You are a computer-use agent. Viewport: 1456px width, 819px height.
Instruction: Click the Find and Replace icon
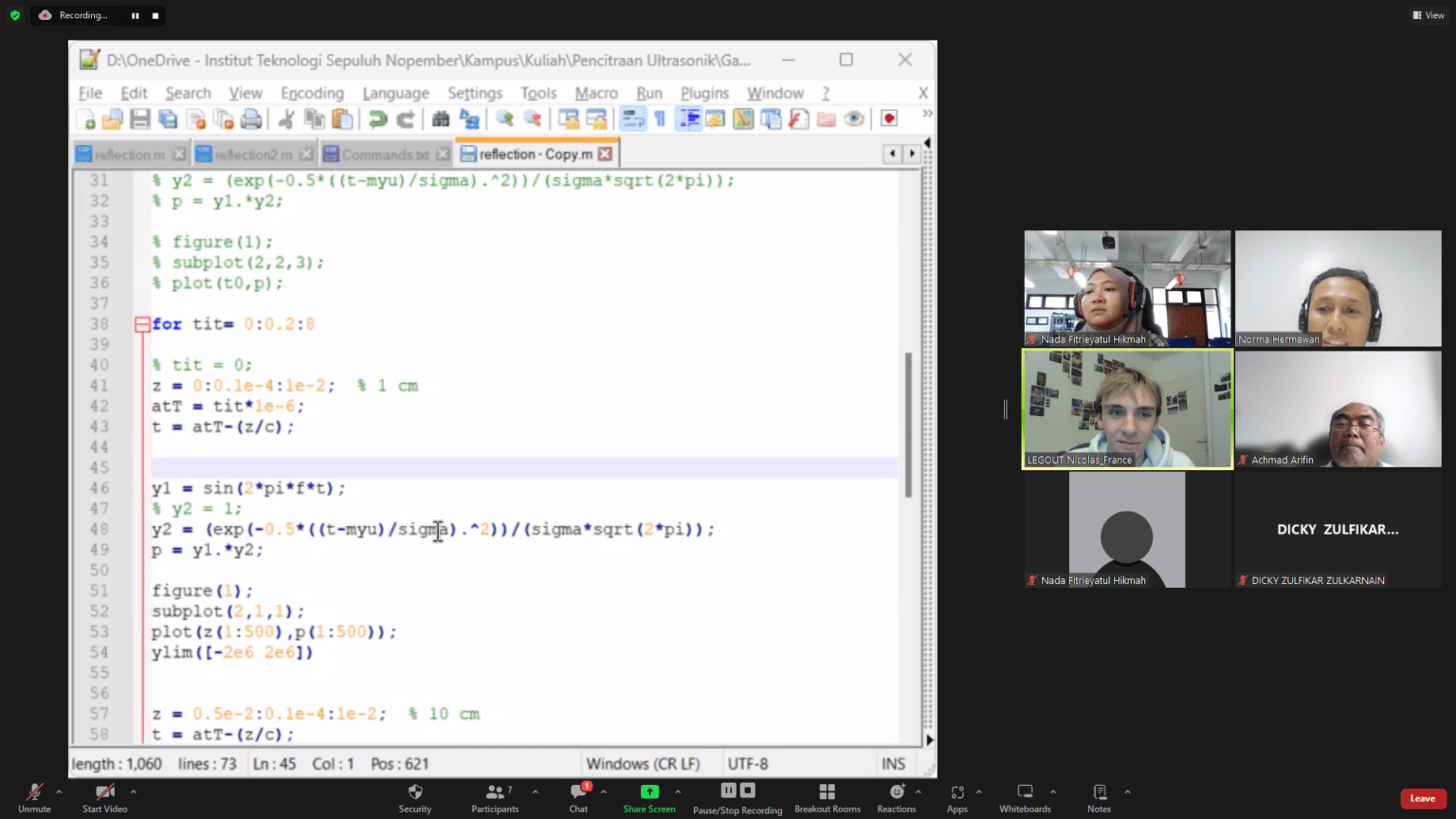pos(469,119)
